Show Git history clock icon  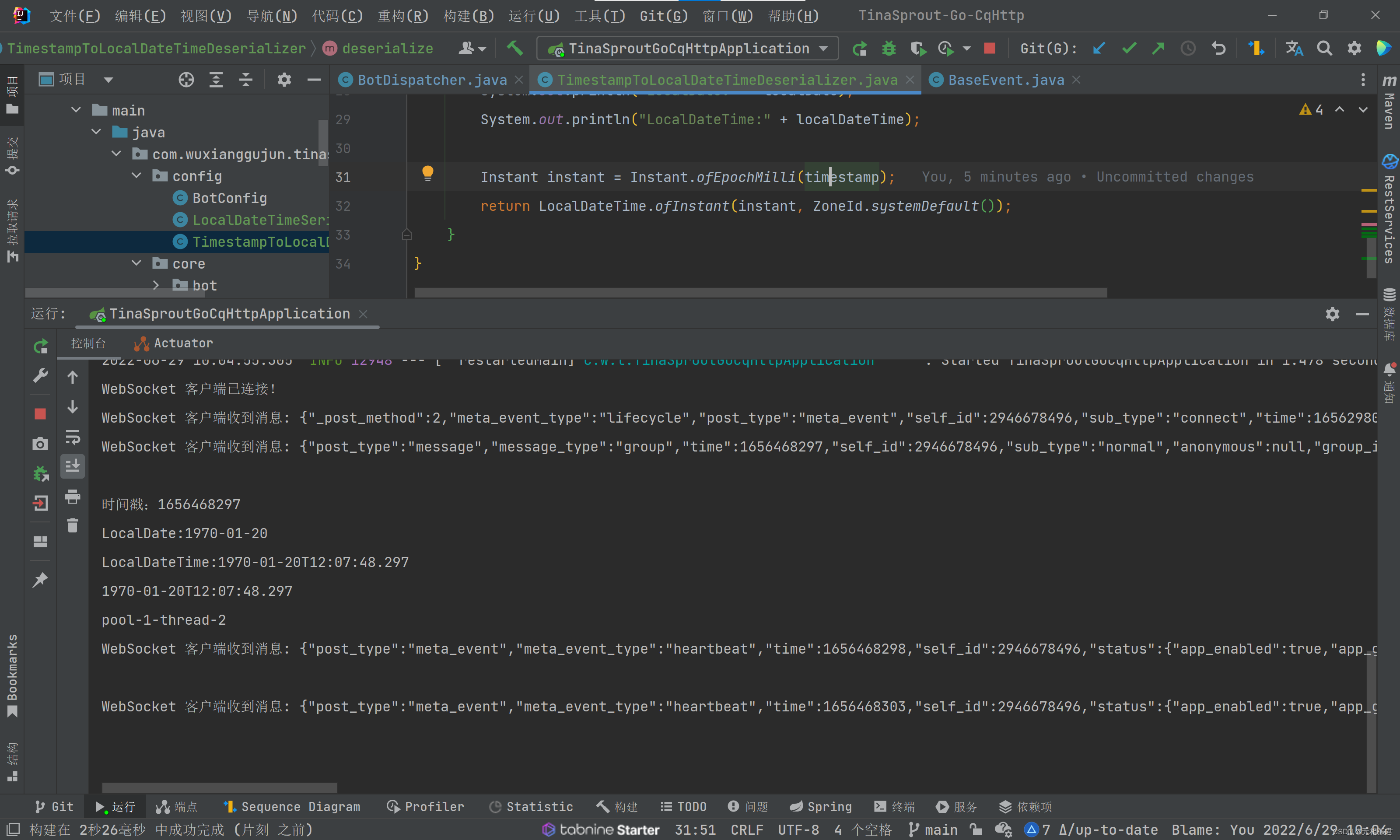[x=1188, y=49]
